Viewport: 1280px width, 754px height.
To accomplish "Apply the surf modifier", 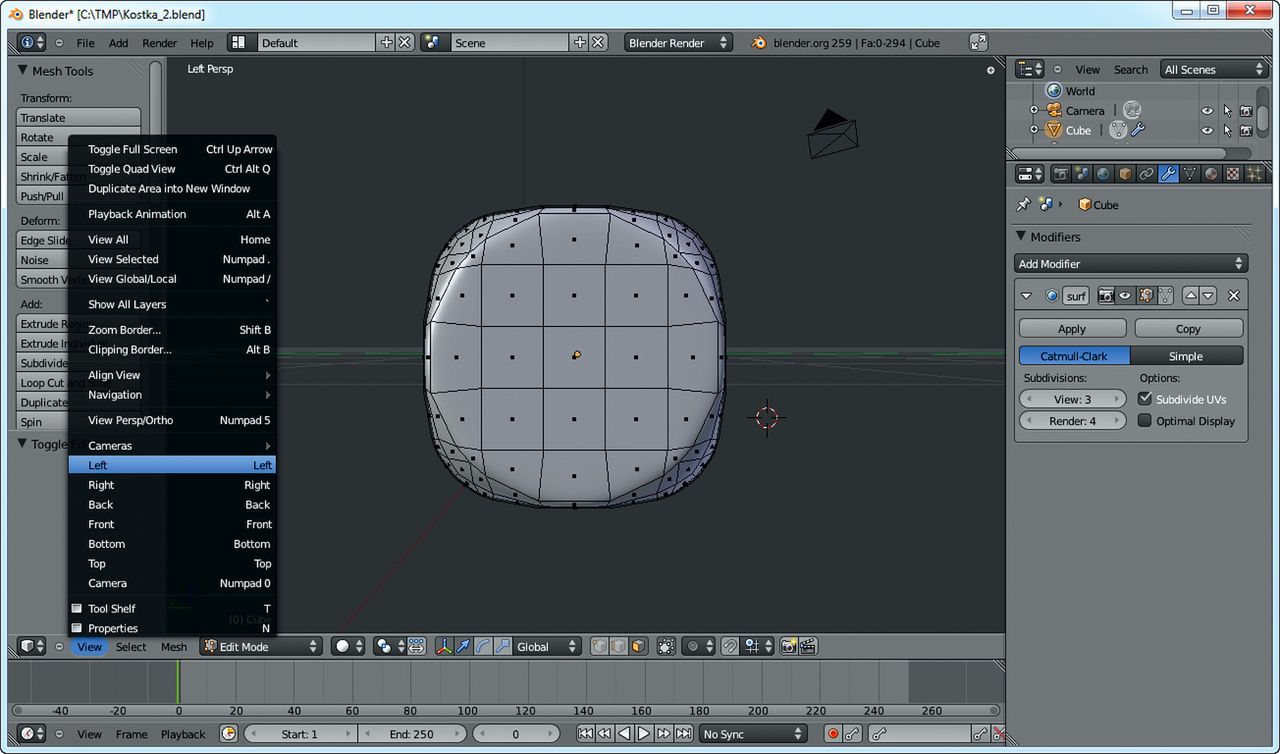I will [1072, 329].
